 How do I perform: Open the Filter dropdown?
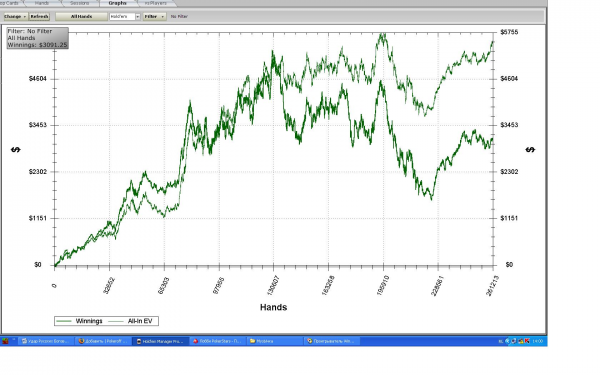pyautogui.click(x=155, y=16)
